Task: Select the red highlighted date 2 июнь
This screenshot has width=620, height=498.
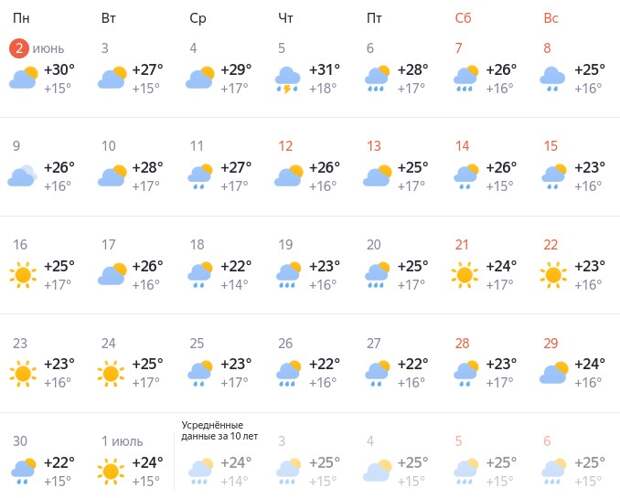Action: coord(37,49)
